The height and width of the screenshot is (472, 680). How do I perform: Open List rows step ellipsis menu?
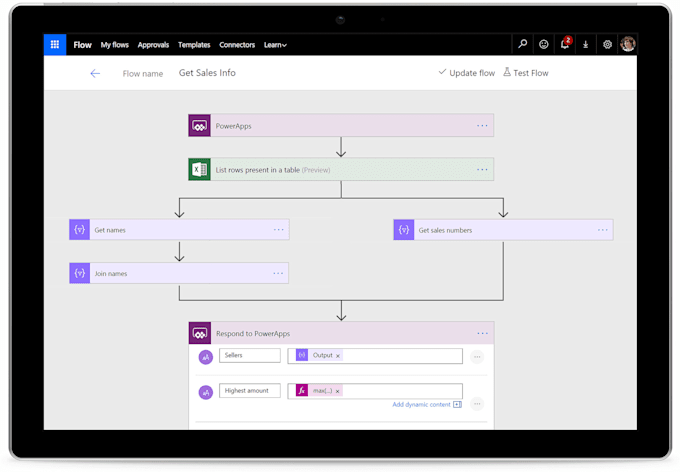482,170
